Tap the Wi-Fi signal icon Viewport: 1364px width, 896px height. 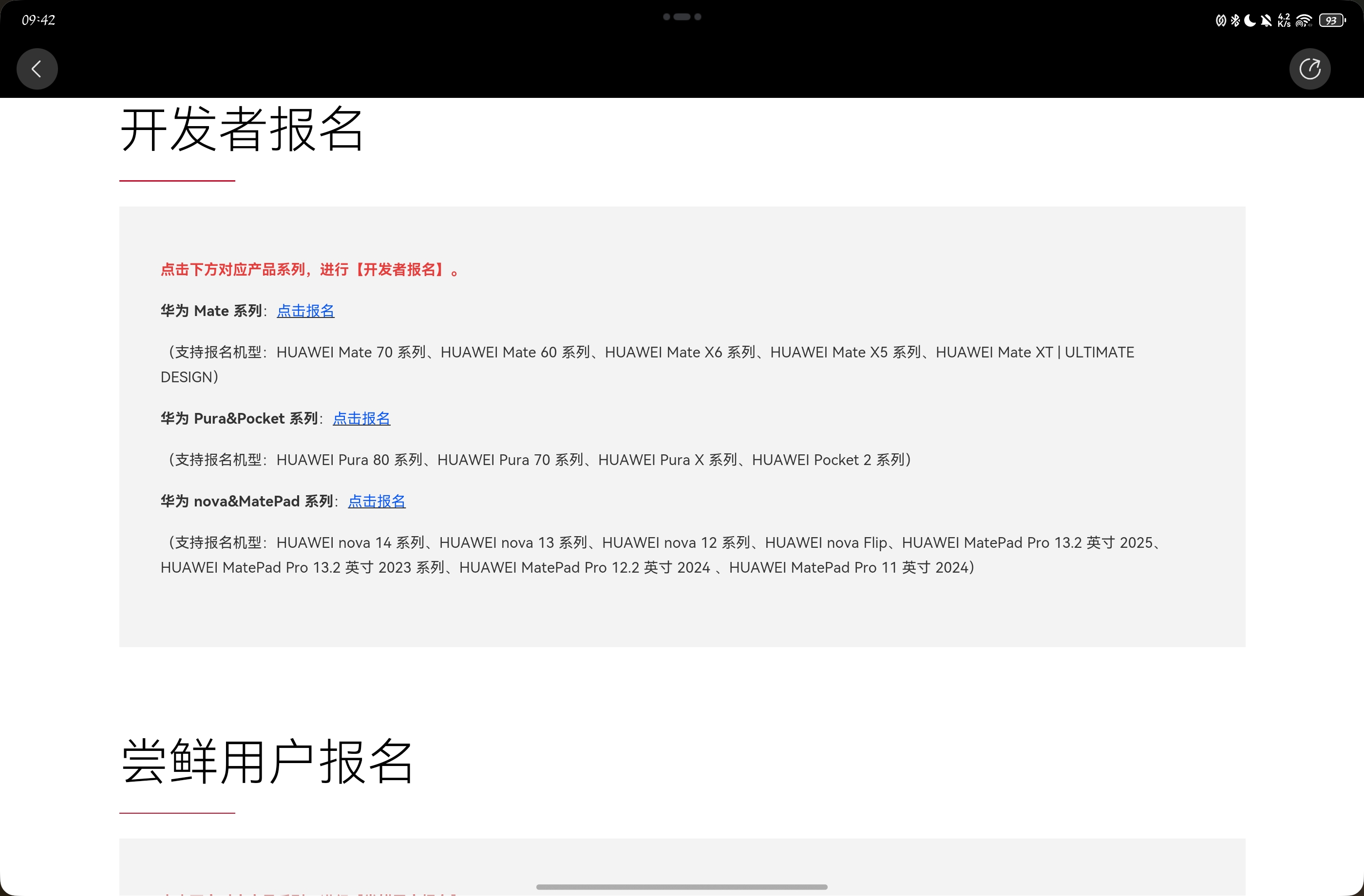(1304, 20)
